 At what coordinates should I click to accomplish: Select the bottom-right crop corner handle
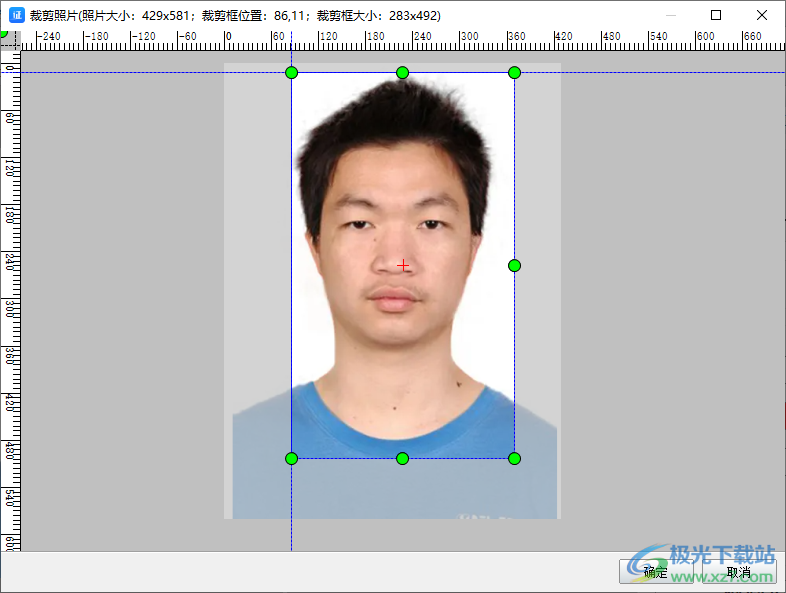[514, 458]
